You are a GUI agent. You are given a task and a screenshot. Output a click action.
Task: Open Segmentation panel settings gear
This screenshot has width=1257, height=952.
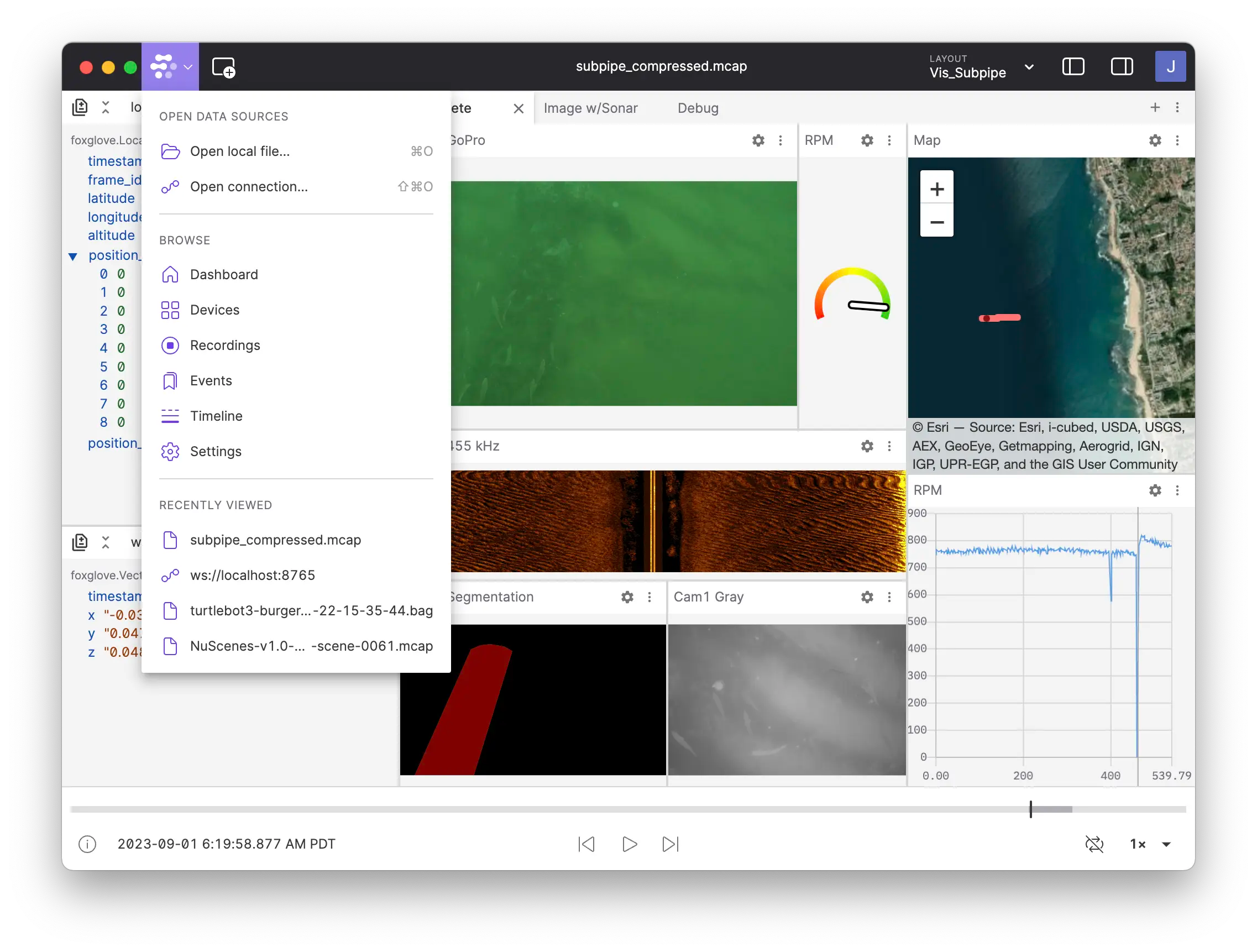[627, 597]
